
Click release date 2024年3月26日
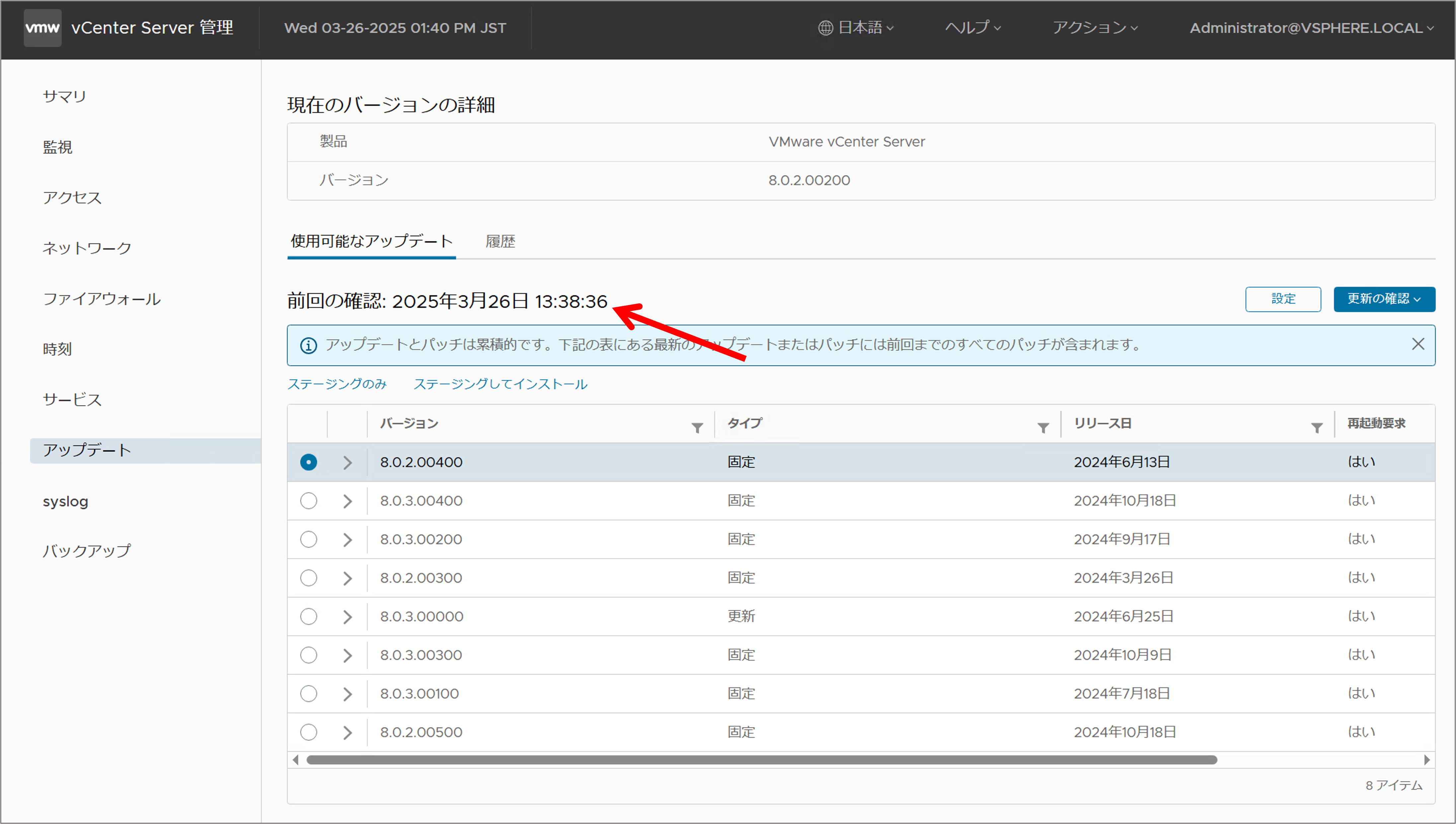(x=1123, y=578)
